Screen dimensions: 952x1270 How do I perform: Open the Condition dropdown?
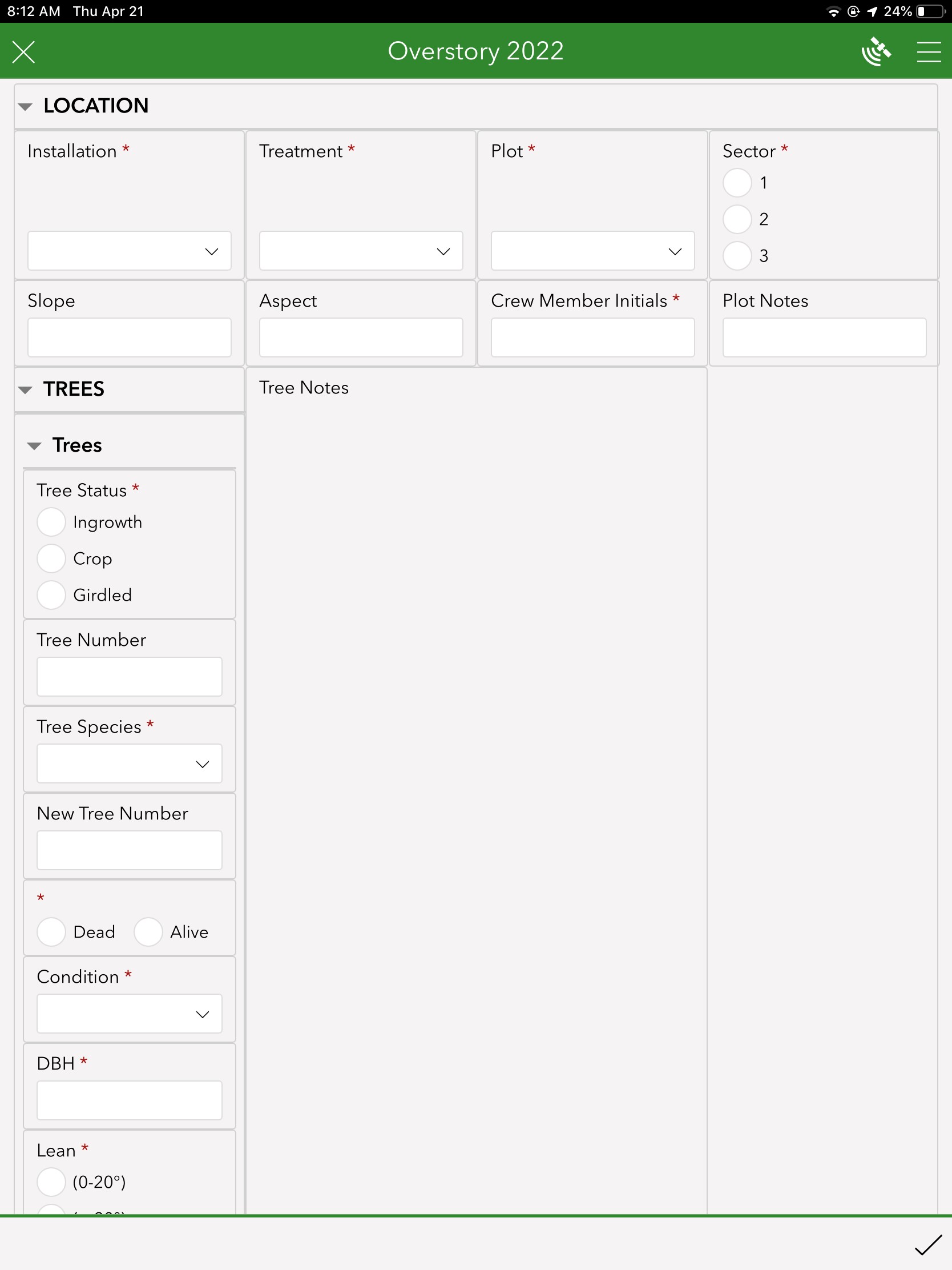pos(129,1014)
